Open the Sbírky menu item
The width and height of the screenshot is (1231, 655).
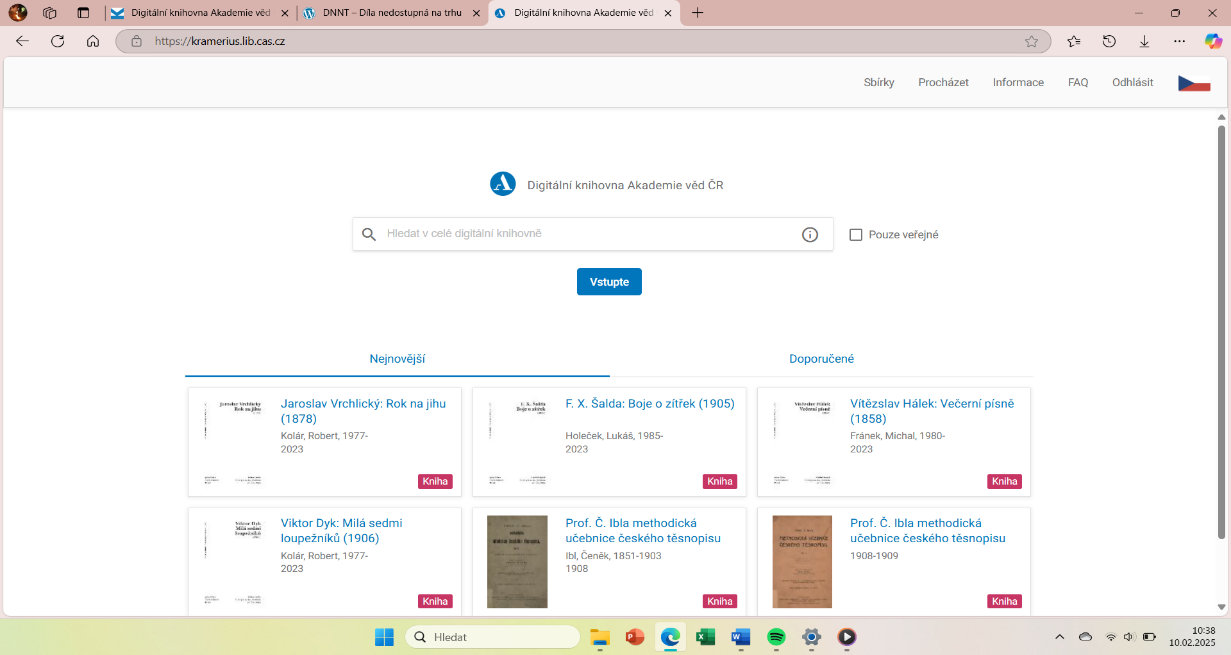[x=879, y=83]
